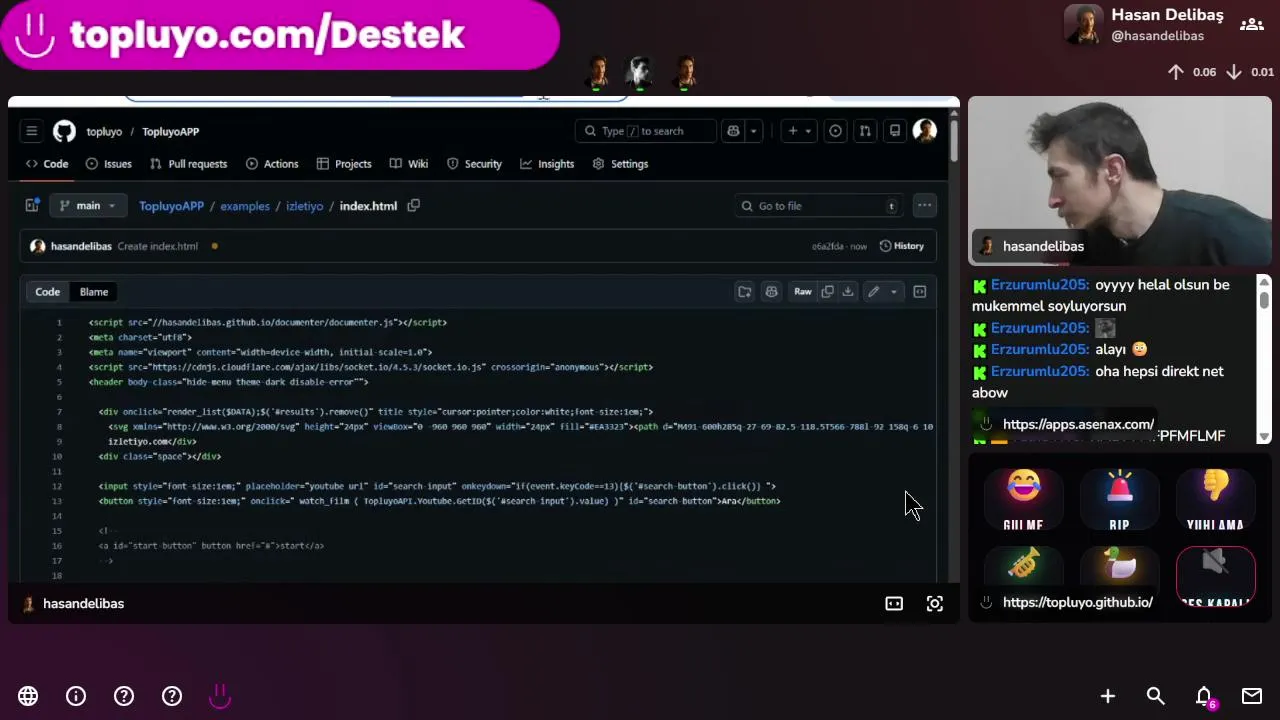1280x720 pixels.
Task: Ask Copilot about this file icon
Action: [771, 292]
